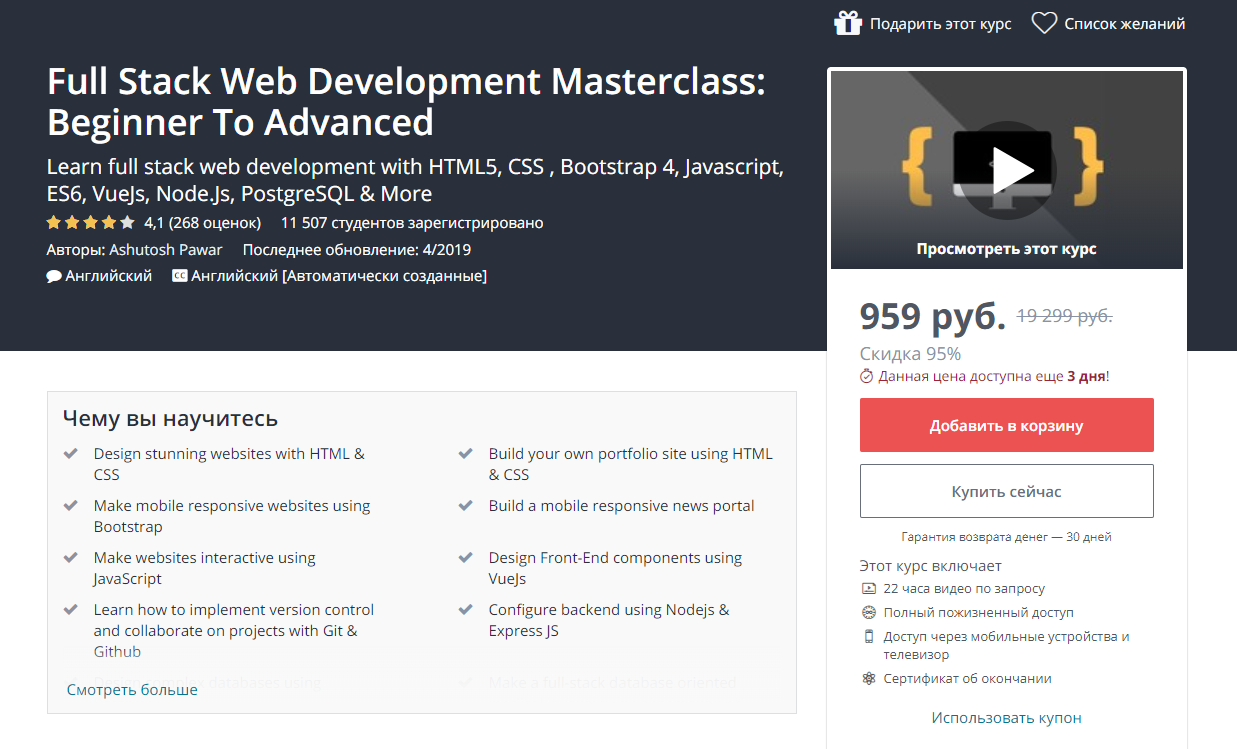Open Список желаний wishlist link
Screen dimensions: 1237x749
(1124, 24)
